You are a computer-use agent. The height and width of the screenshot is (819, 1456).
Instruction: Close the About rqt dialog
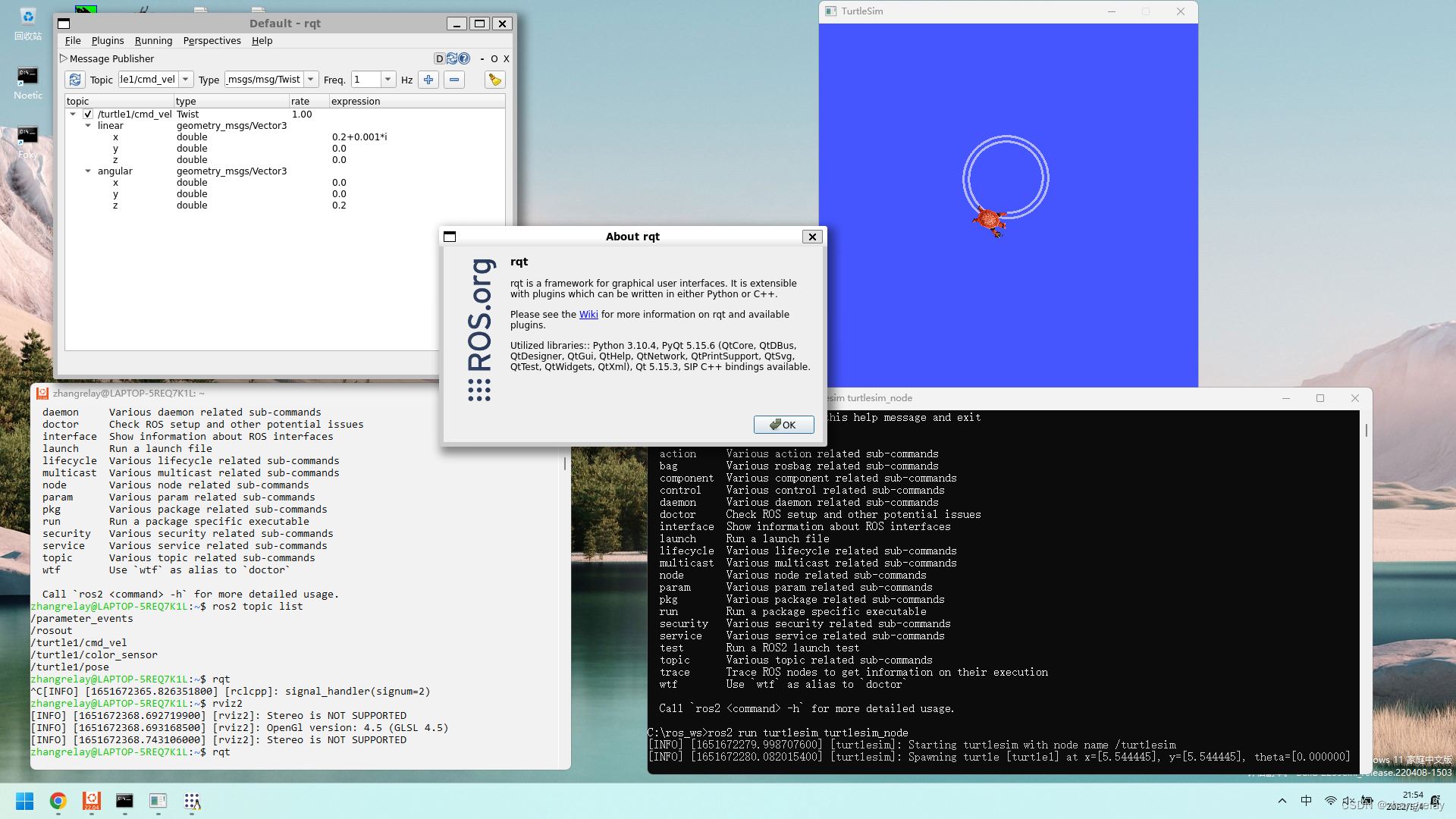coord(812,237)
